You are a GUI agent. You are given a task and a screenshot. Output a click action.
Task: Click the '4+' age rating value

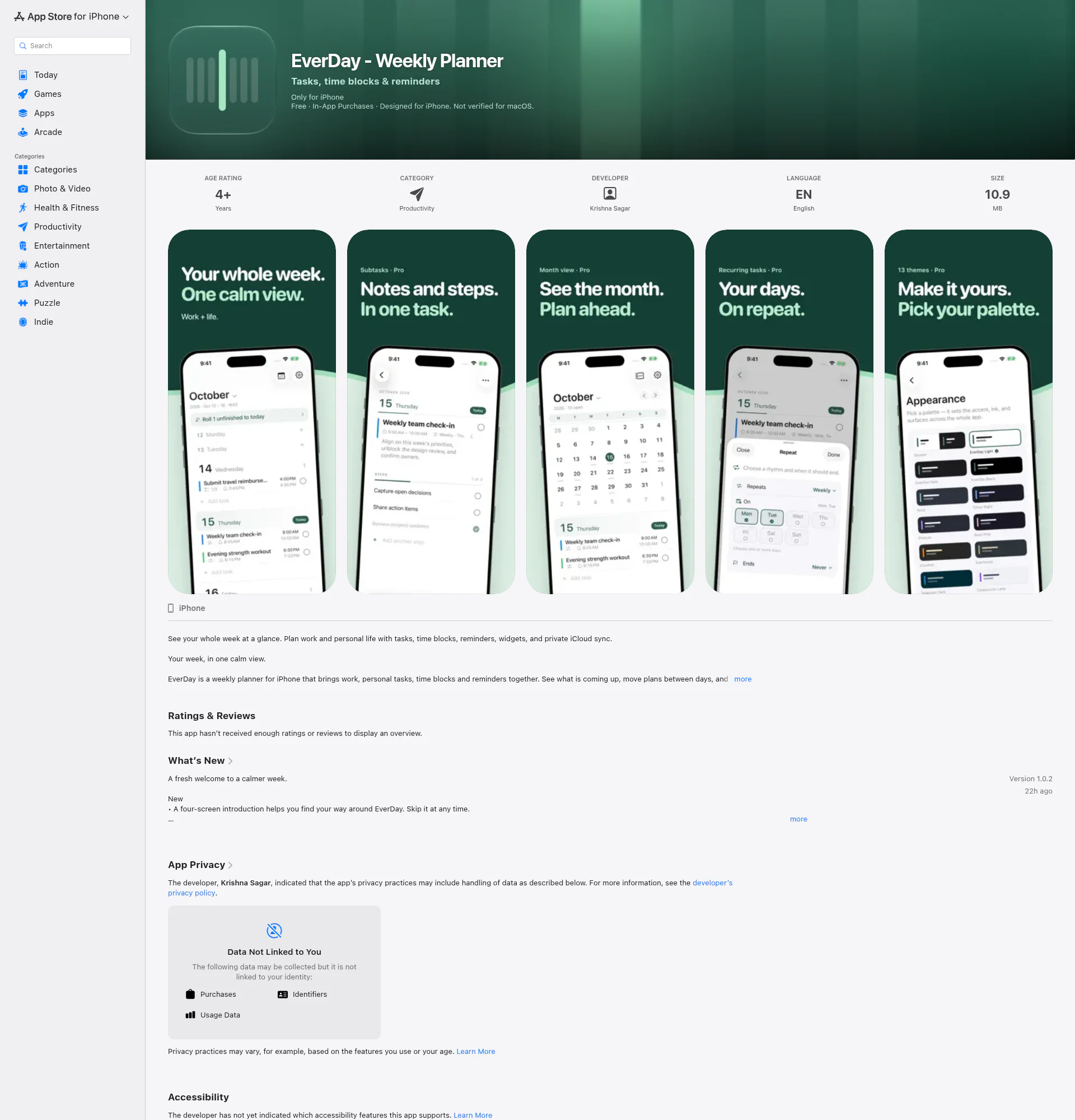point(223,194)
